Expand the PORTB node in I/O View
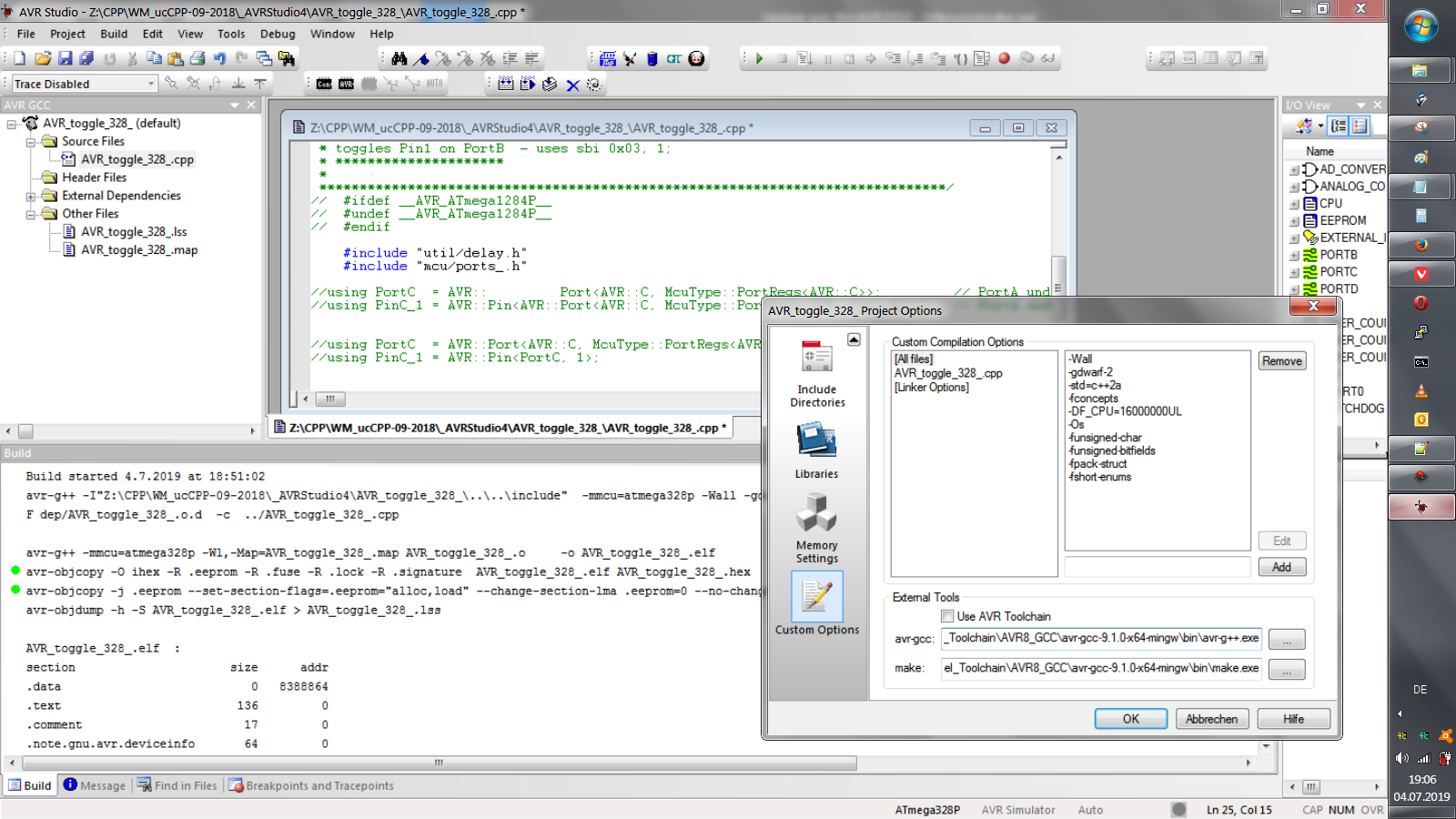1456x819 pixels. 1294,256
